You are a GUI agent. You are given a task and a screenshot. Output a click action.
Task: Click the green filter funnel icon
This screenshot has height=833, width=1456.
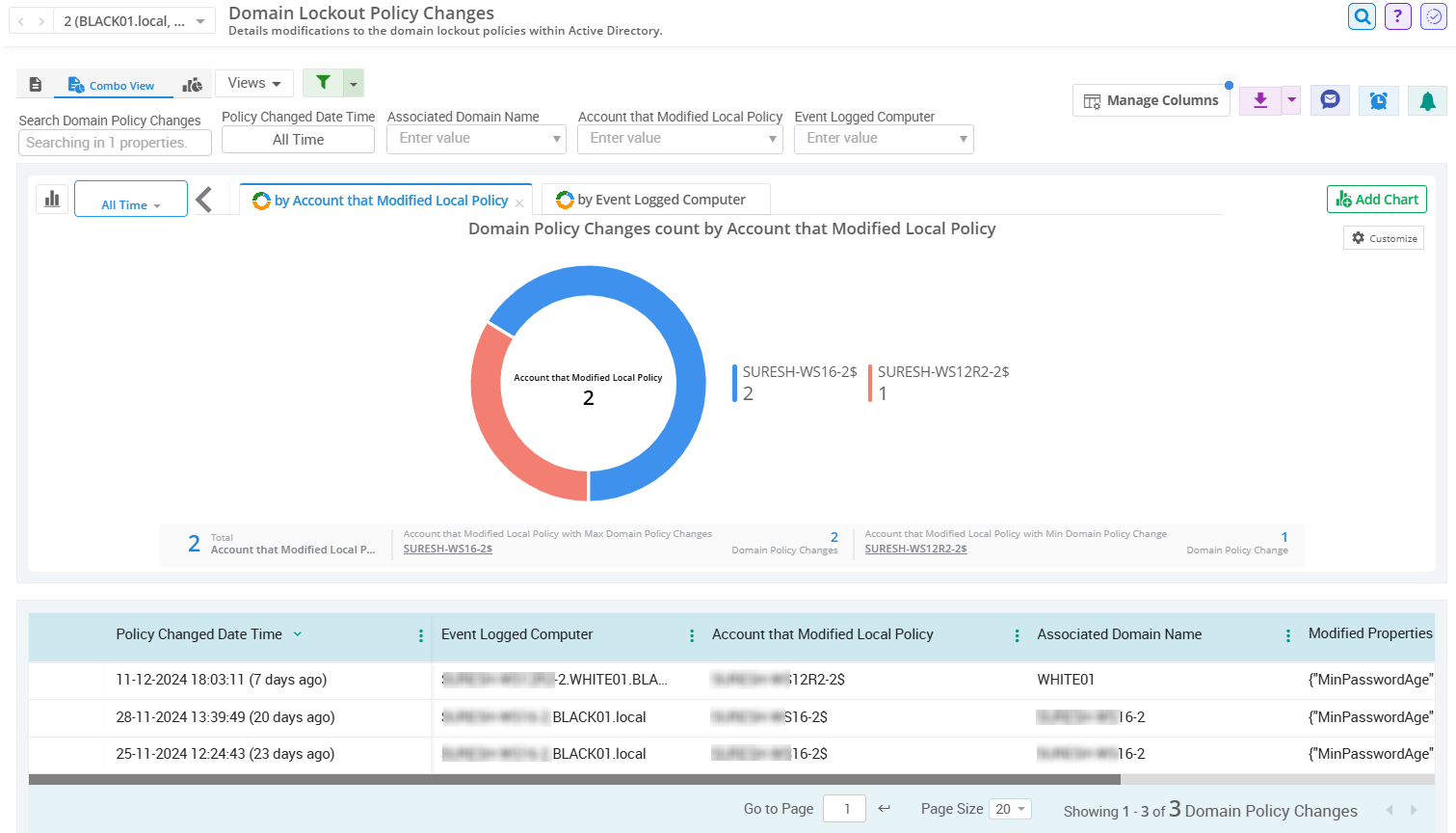323,83
